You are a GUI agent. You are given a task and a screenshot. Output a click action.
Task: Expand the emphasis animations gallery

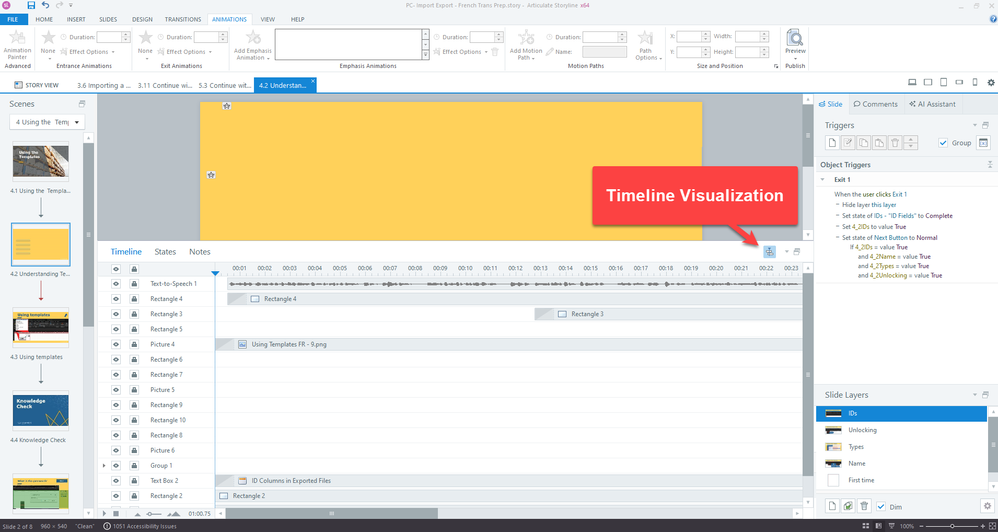425,55
